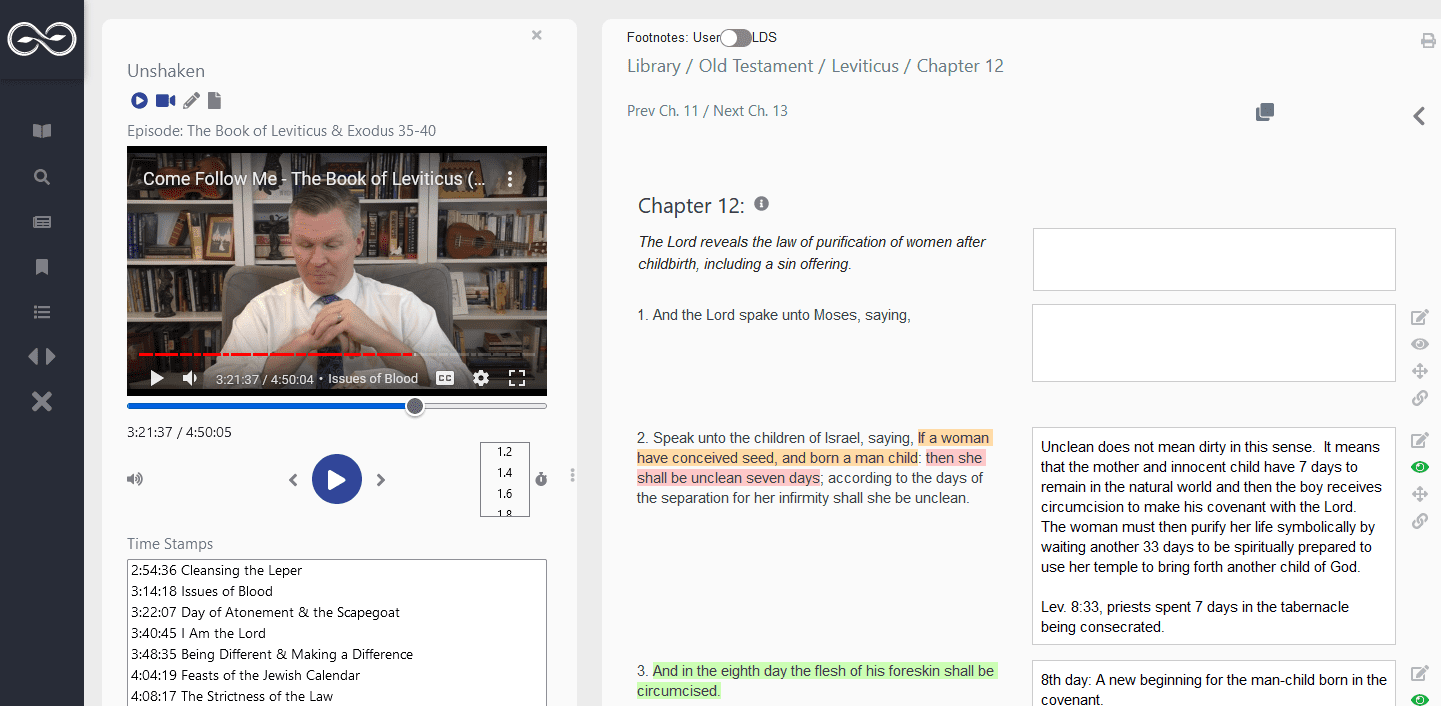
Task: Go to Old Testament breadcrumb
Action: tap(755, 66)
